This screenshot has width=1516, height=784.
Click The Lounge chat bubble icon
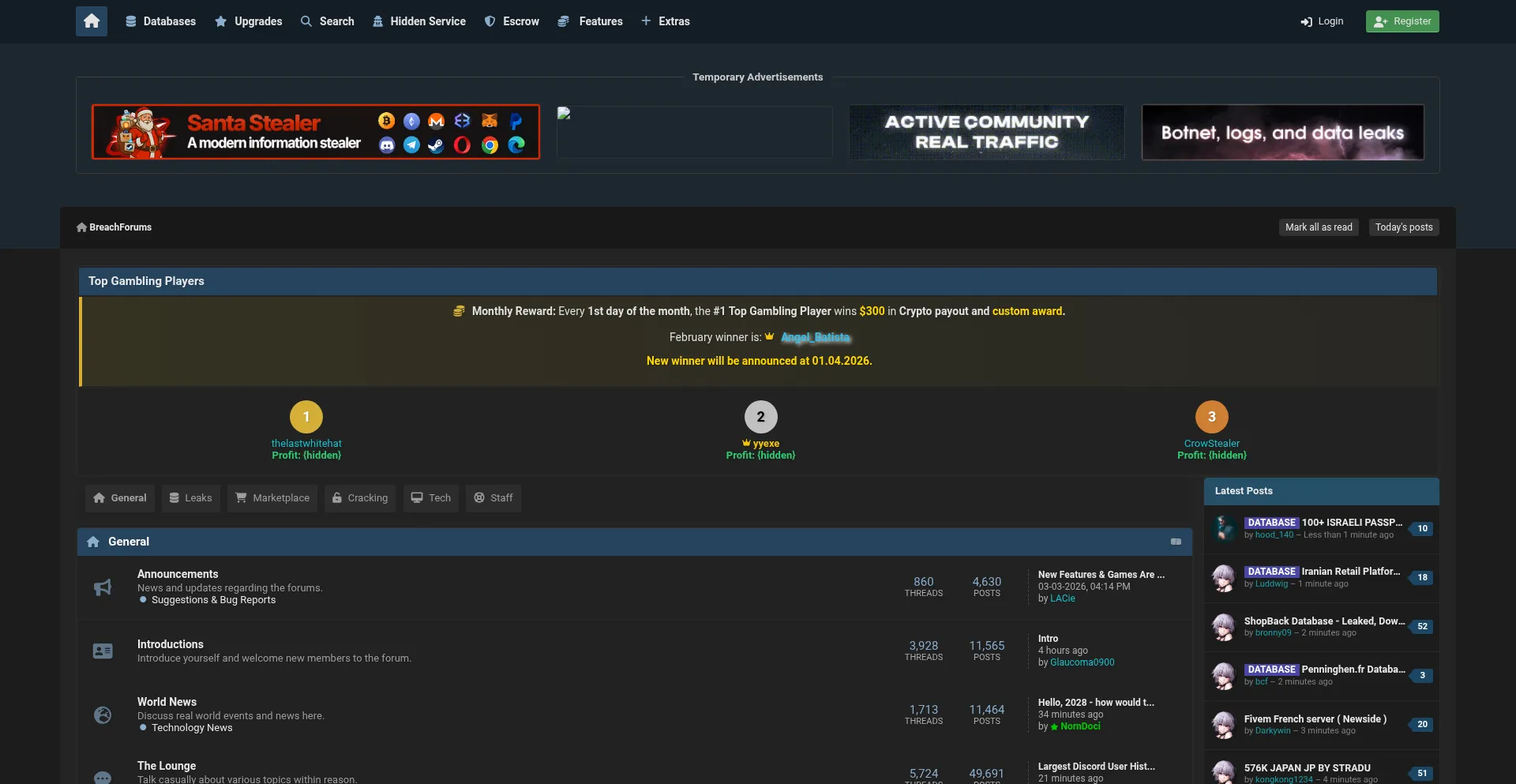[x=103, y=777]
